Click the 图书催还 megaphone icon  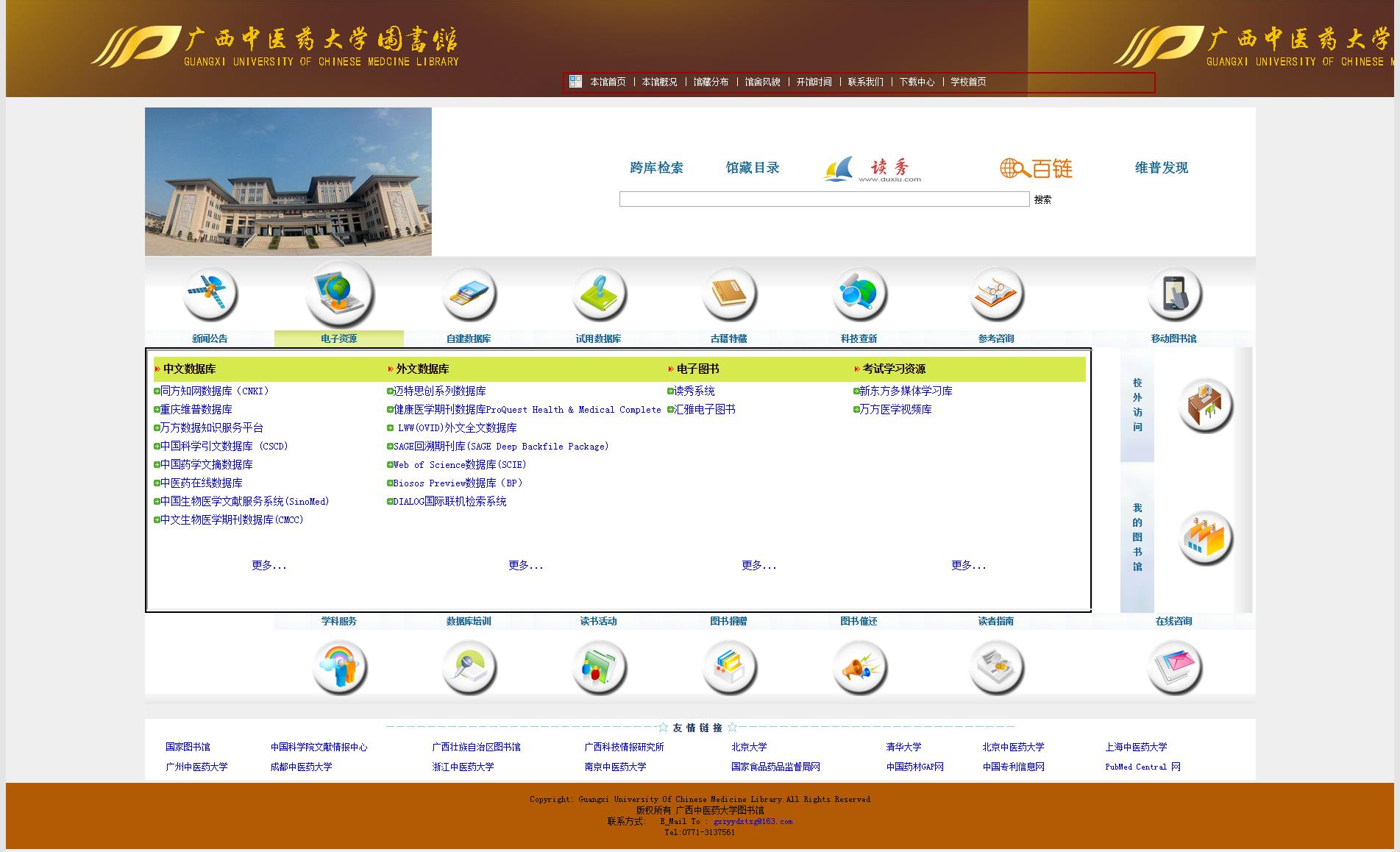pyautogui.click(x=859, y=667)
